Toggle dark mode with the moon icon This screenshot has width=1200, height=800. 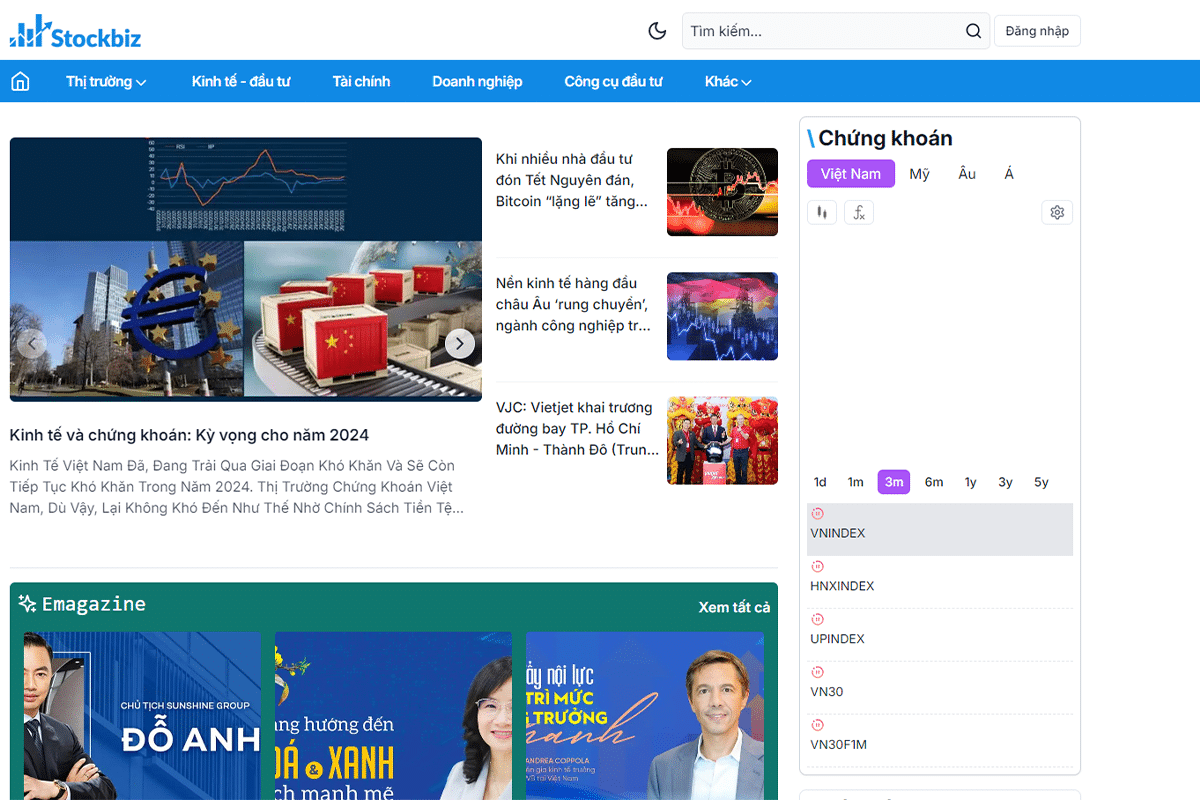click(657, 31)
